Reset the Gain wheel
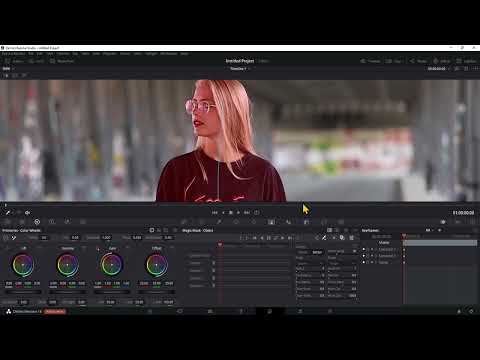 [128, 248]
